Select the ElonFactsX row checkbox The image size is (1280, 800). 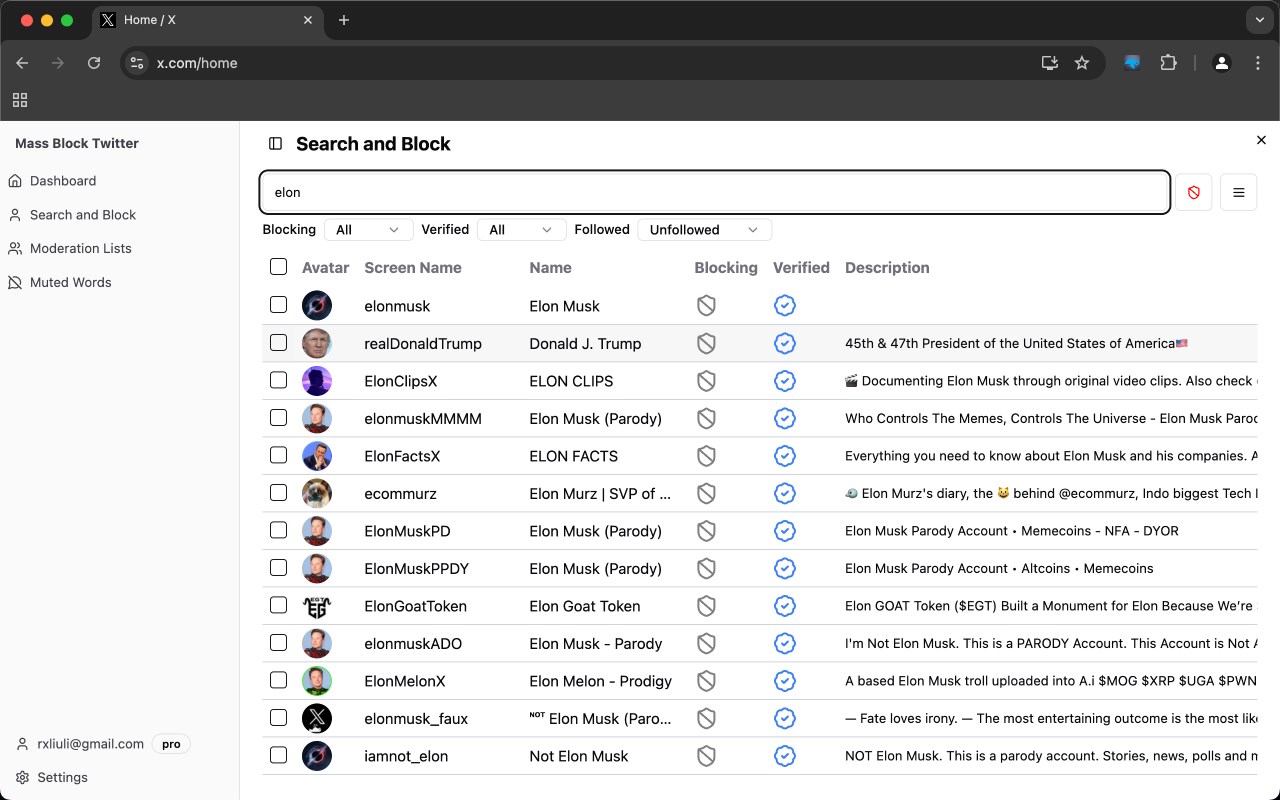(x=279, y=455)
